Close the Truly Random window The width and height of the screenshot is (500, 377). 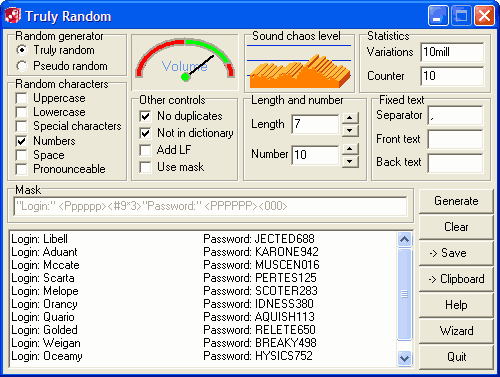click(484, 16)
